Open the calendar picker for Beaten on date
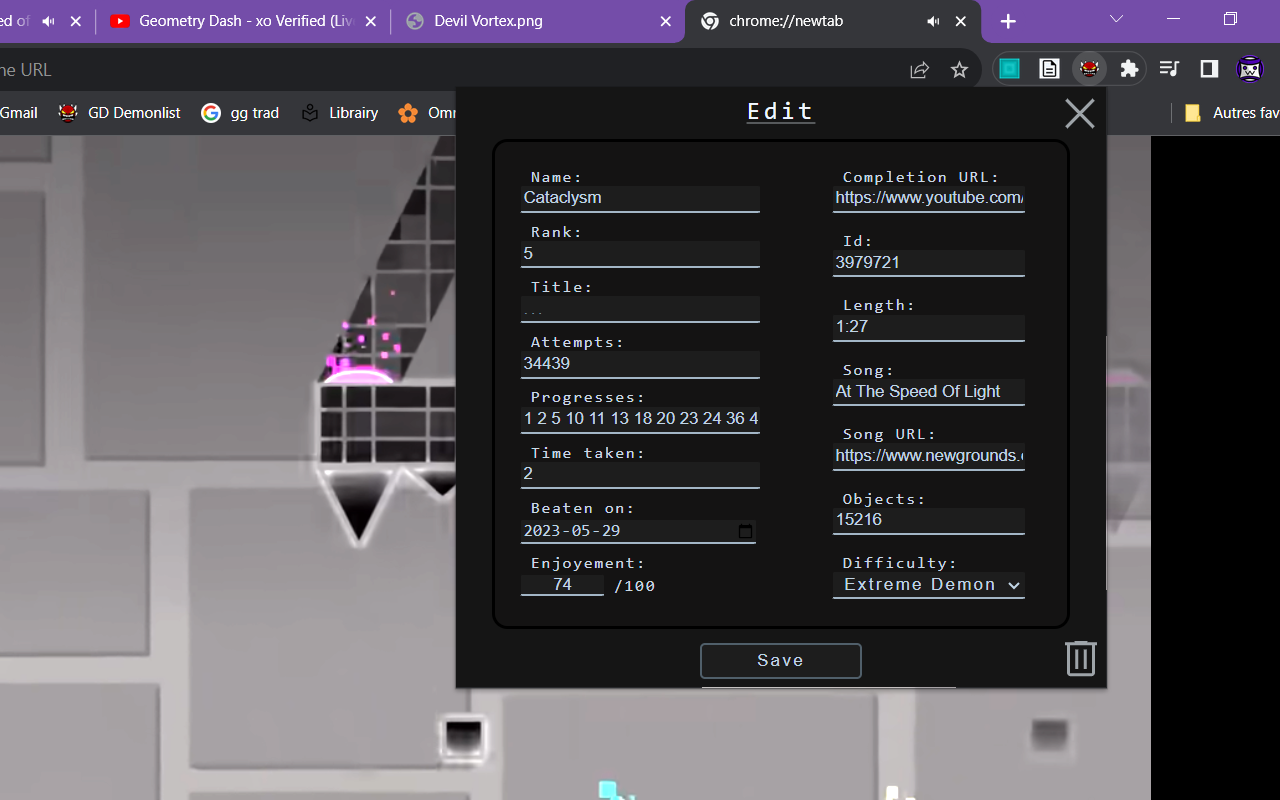The image size is (1280, 800). pos(744,531)
